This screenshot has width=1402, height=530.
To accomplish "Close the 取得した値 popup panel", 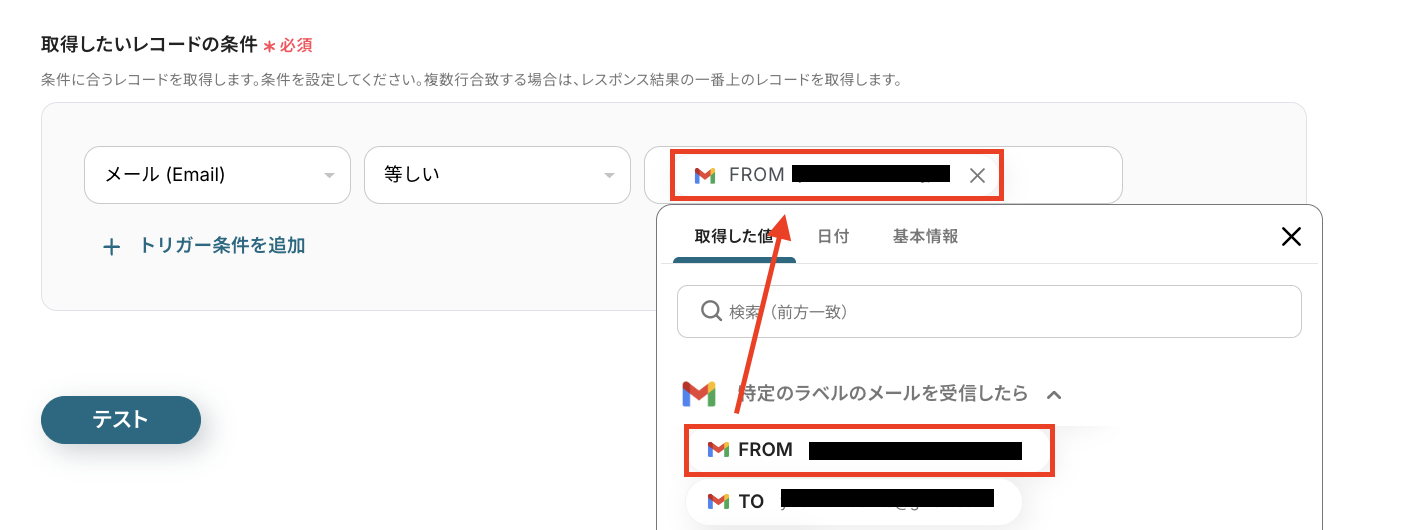I will (1291, 237).
